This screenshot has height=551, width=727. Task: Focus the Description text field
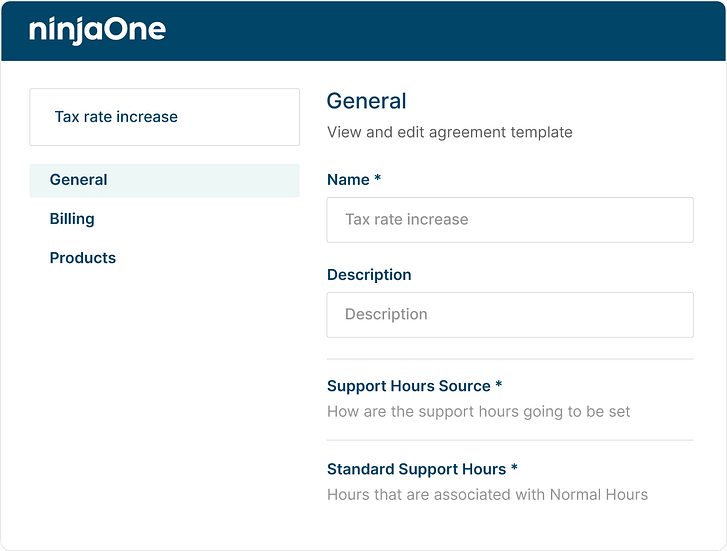[x=510, y=315]
